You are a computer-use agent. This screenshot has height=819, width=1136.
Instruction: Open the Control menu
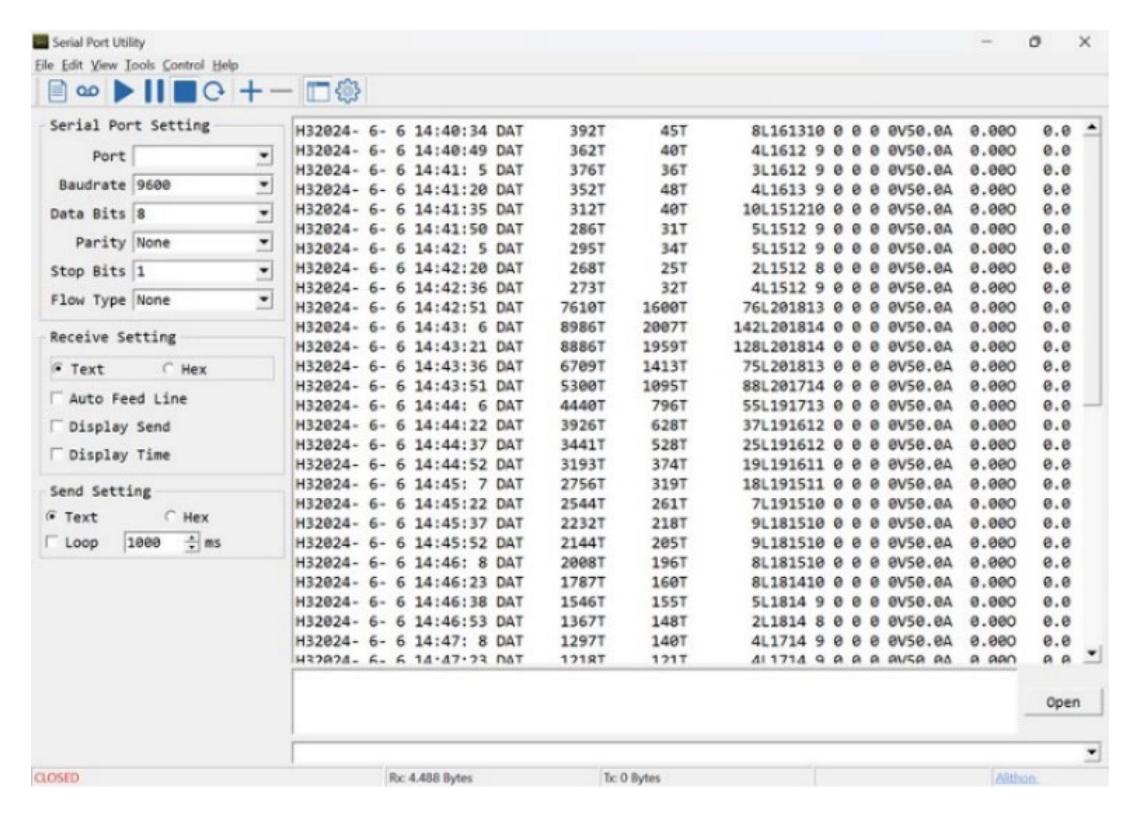coord(183,65)
